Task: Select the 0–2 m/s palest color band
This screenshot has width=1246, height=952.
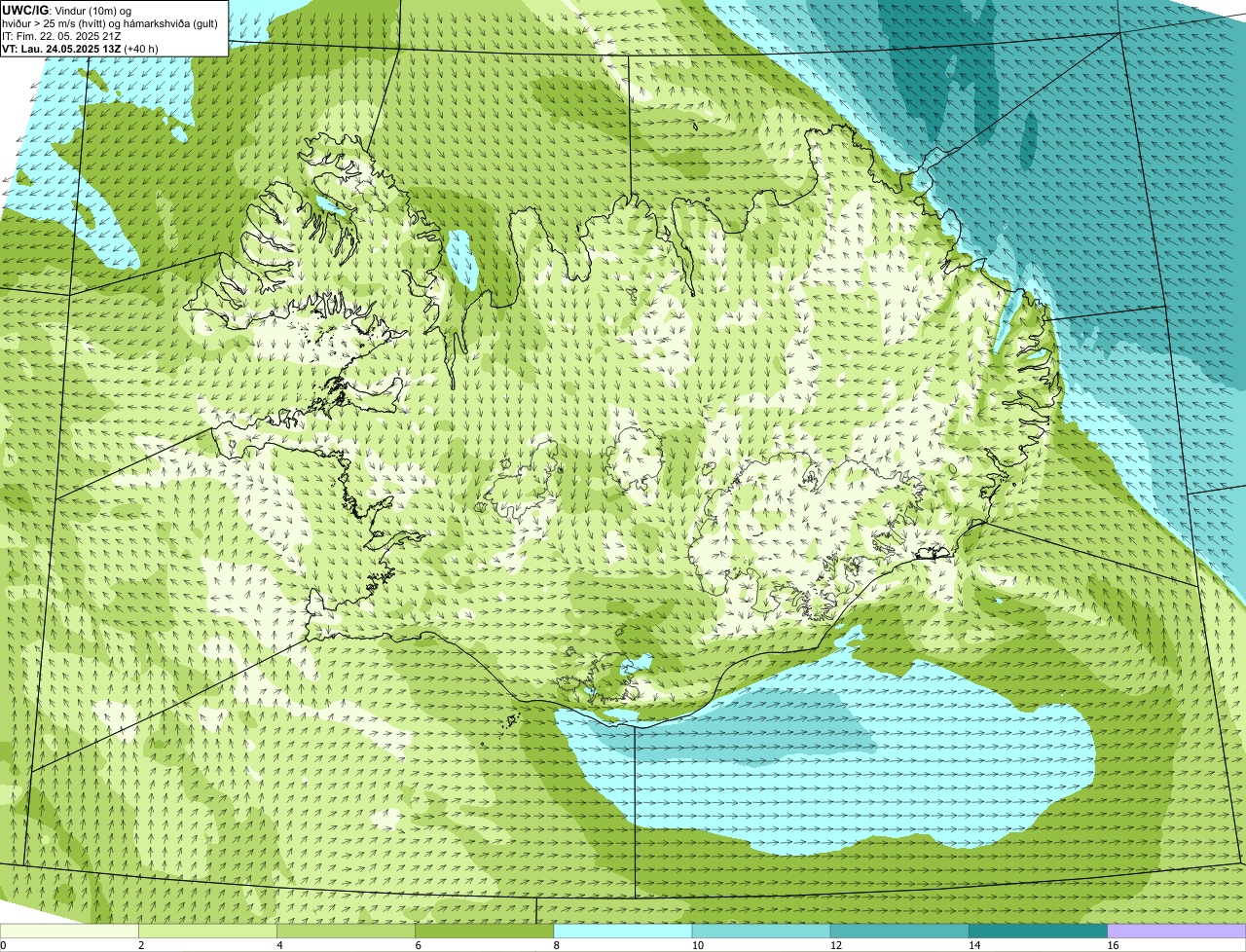Action: tap(69, 932)
